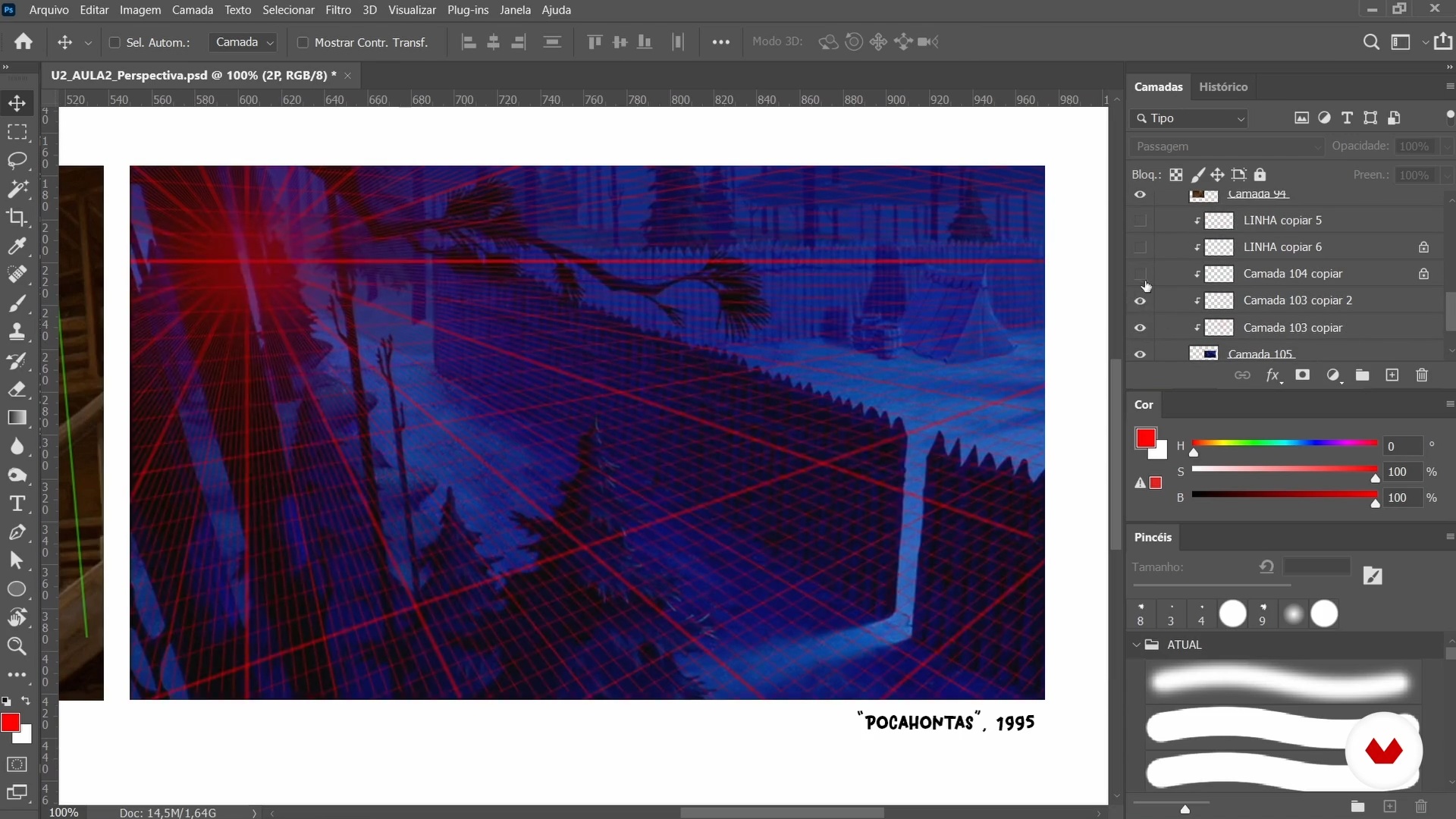Open the Visualizar menu
1456x819 pixels.
(x=412, y=10)
